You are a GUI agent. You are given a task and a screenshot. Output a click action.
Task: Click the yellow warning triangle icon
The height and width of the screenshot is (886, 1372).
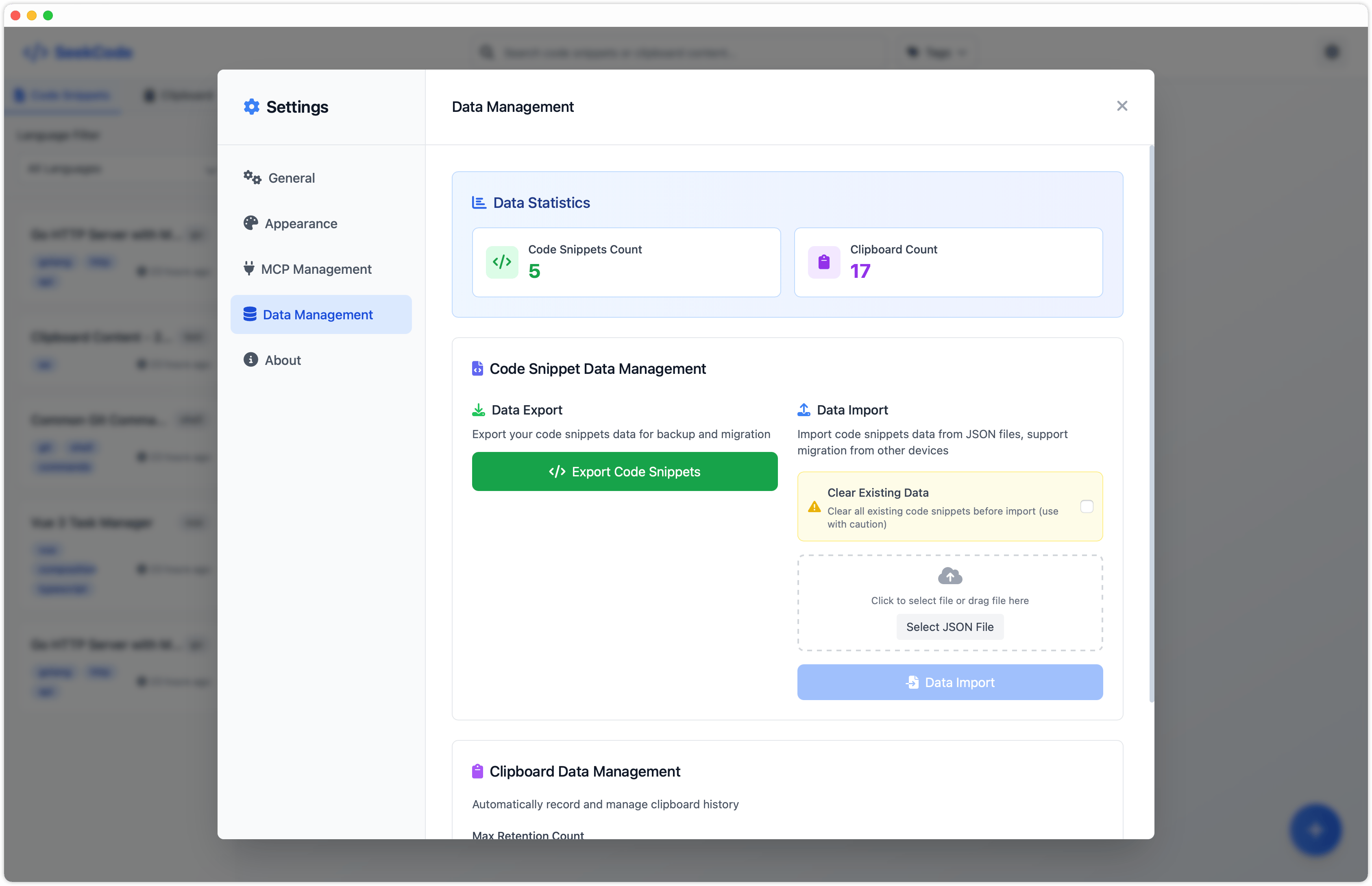tap(814, 507)
